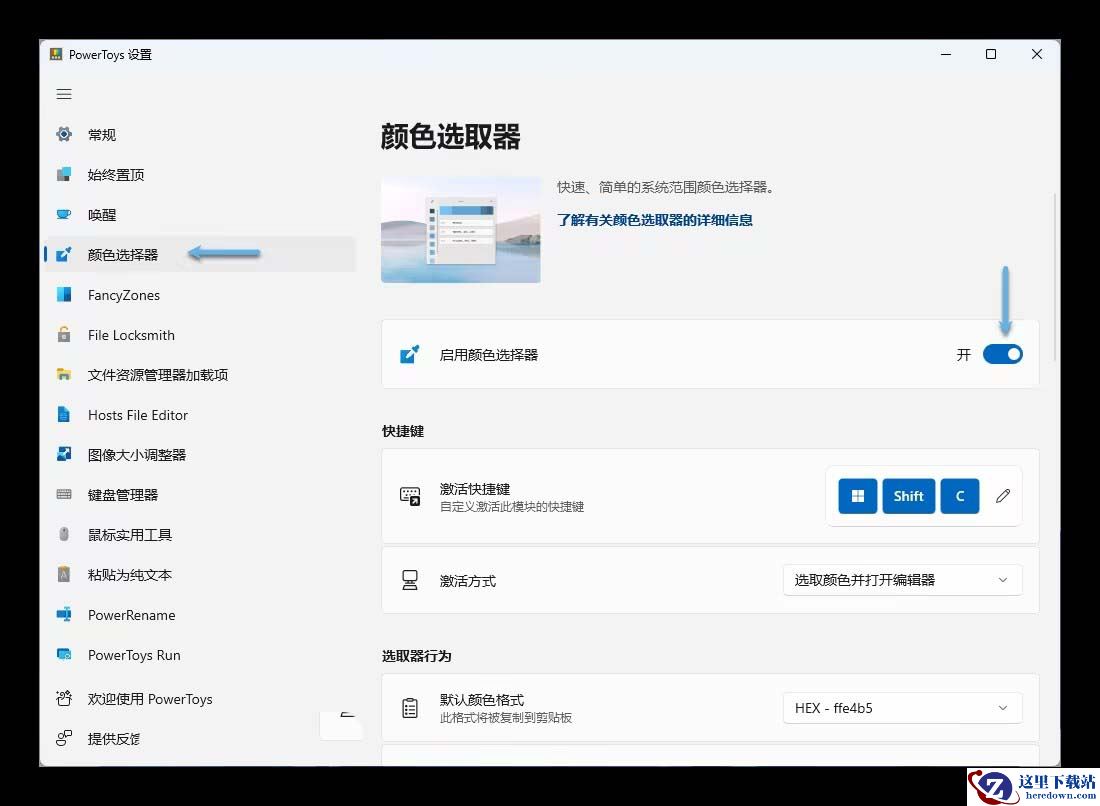Screen dimensions: 1100x806
Task: Go to Always on Top (始终置顶) page
Action: [x=200, y=174]
